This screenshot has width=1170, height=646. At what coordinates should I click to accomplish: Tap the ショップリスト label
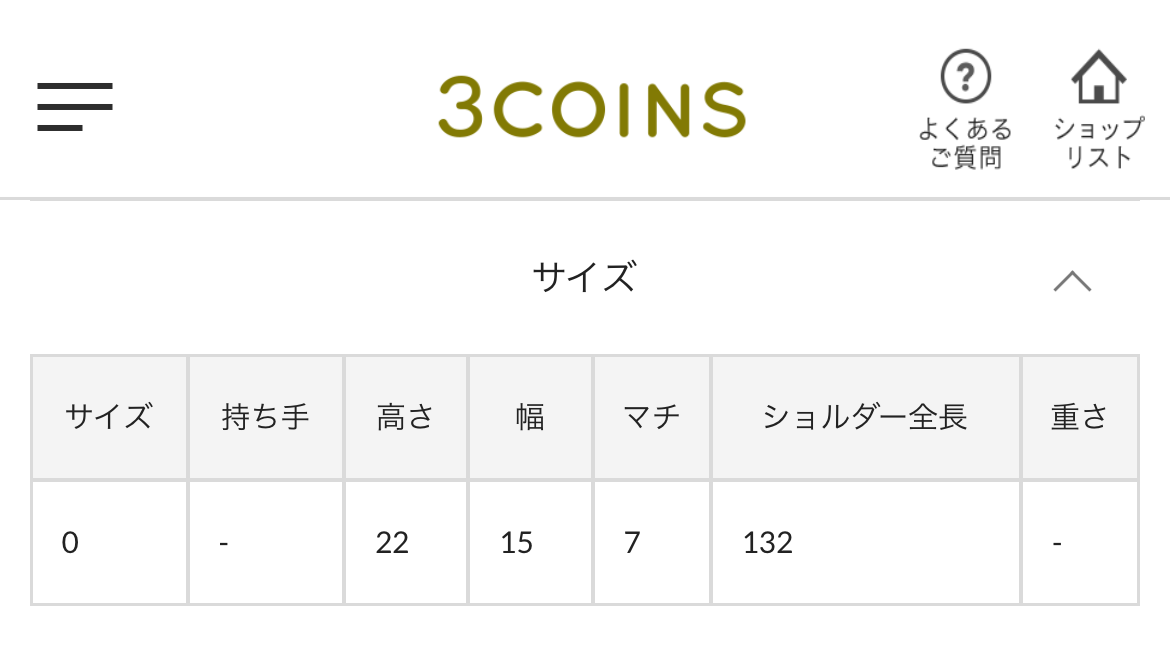pyautogui.click(x=1098, y=143)
